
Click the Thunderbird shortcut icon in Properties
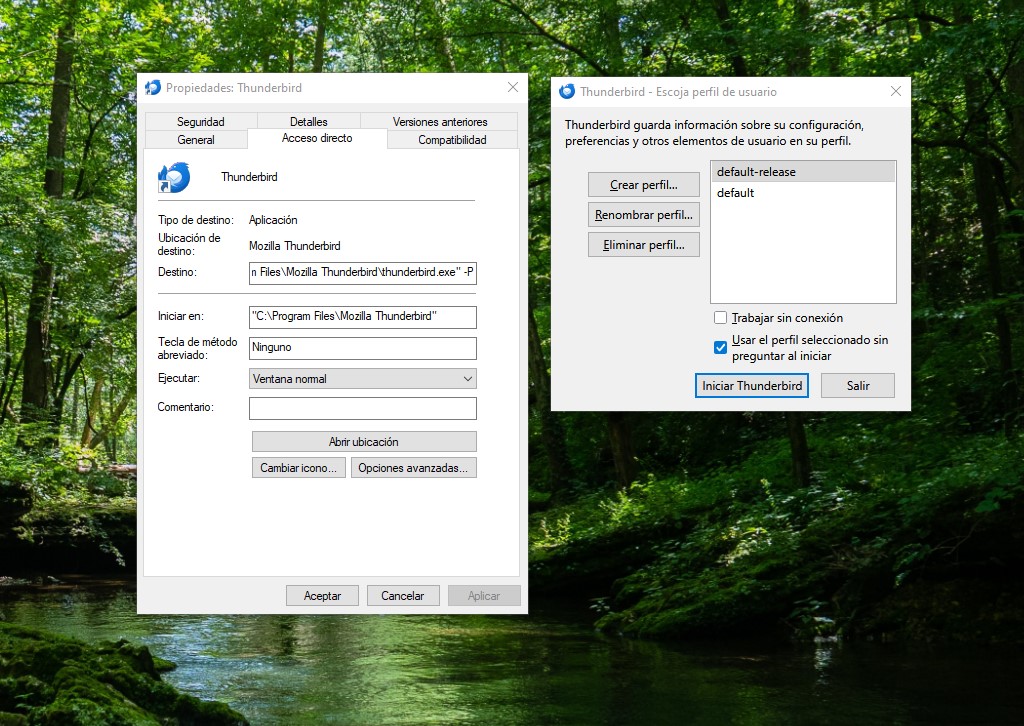[174, 177]
